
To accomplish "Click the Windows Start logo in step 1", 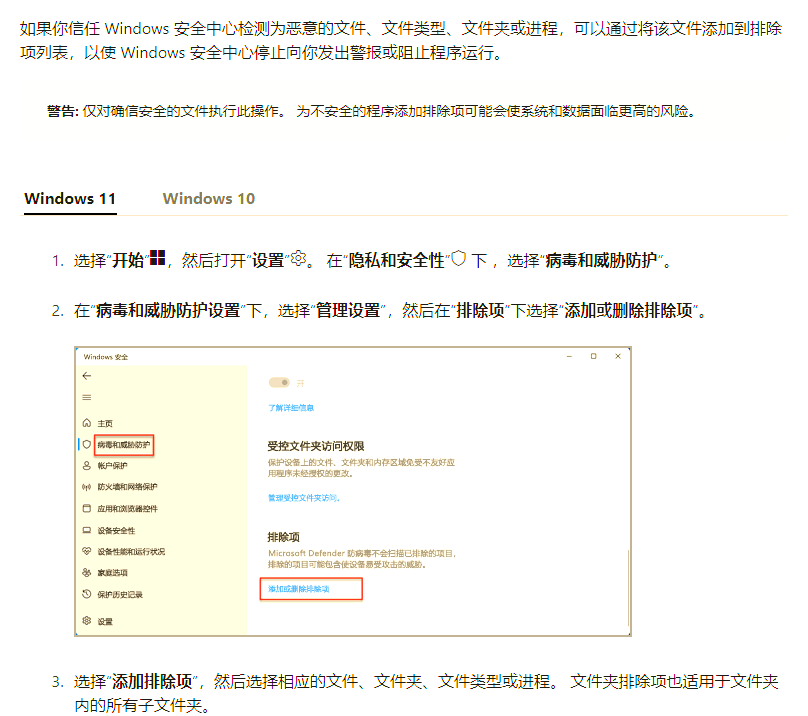I will pos(157,258).
